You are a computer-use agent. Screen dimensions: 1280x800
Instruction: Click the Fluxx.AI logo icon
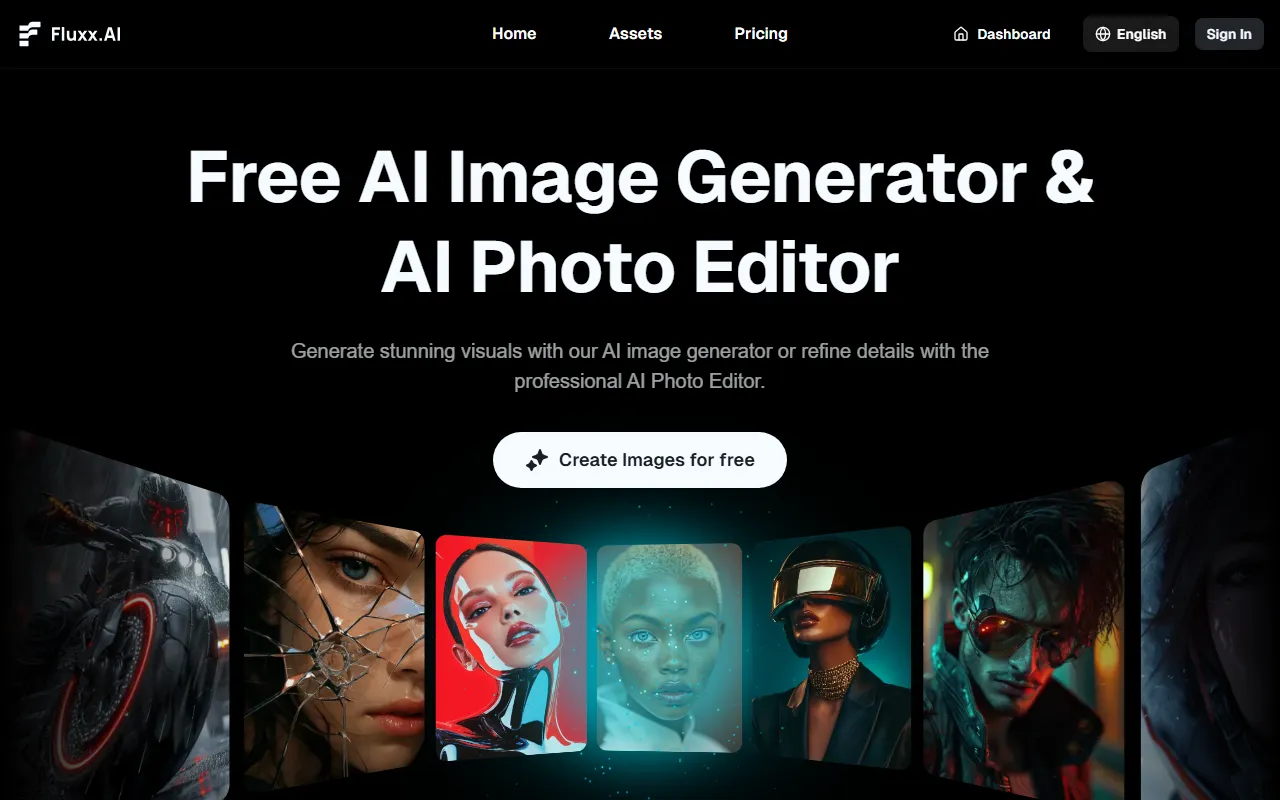click(x=30, y=34)
